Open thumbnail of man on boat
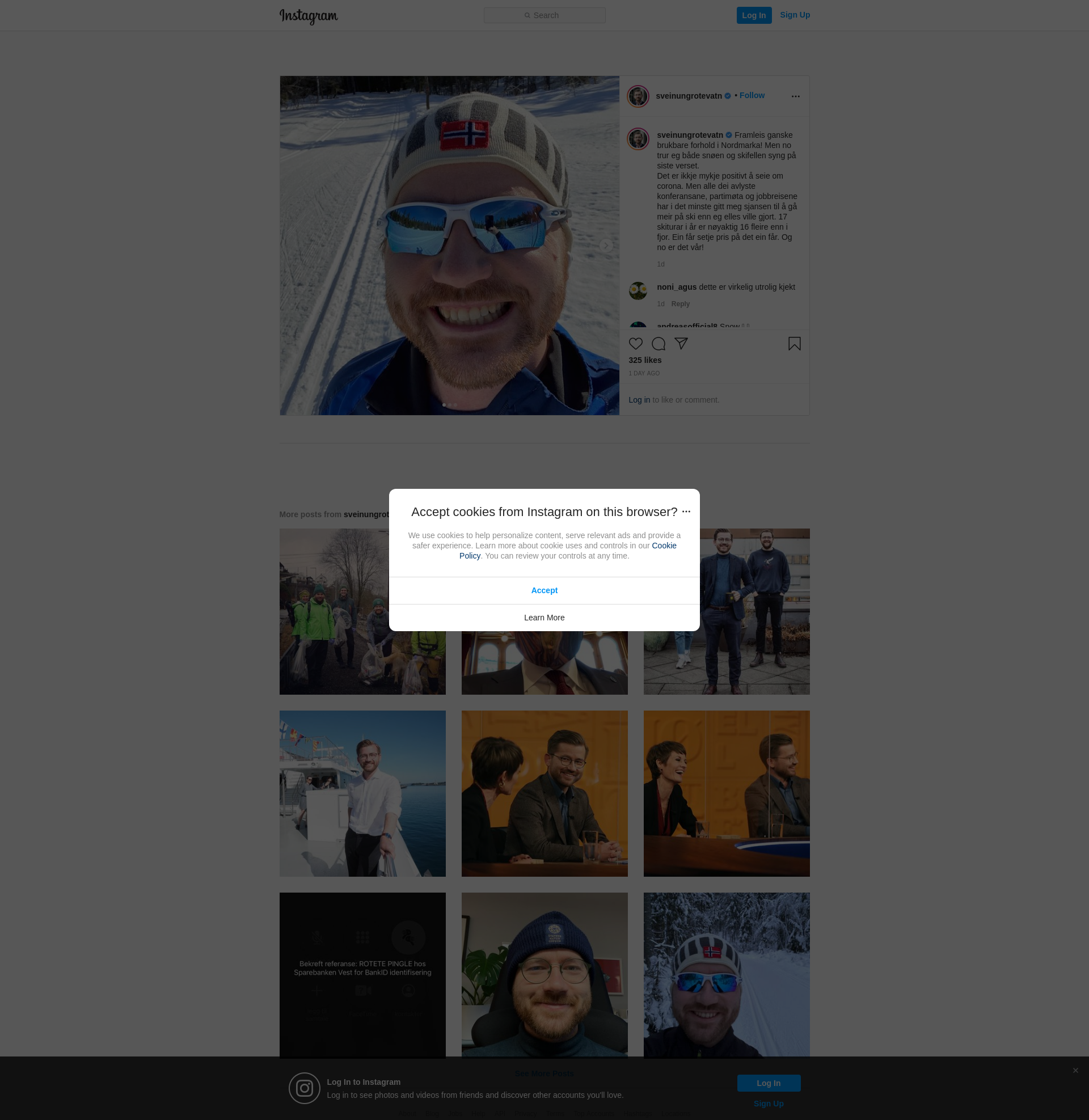The width and height of the screenshot is (1089, 1120). 362,793
